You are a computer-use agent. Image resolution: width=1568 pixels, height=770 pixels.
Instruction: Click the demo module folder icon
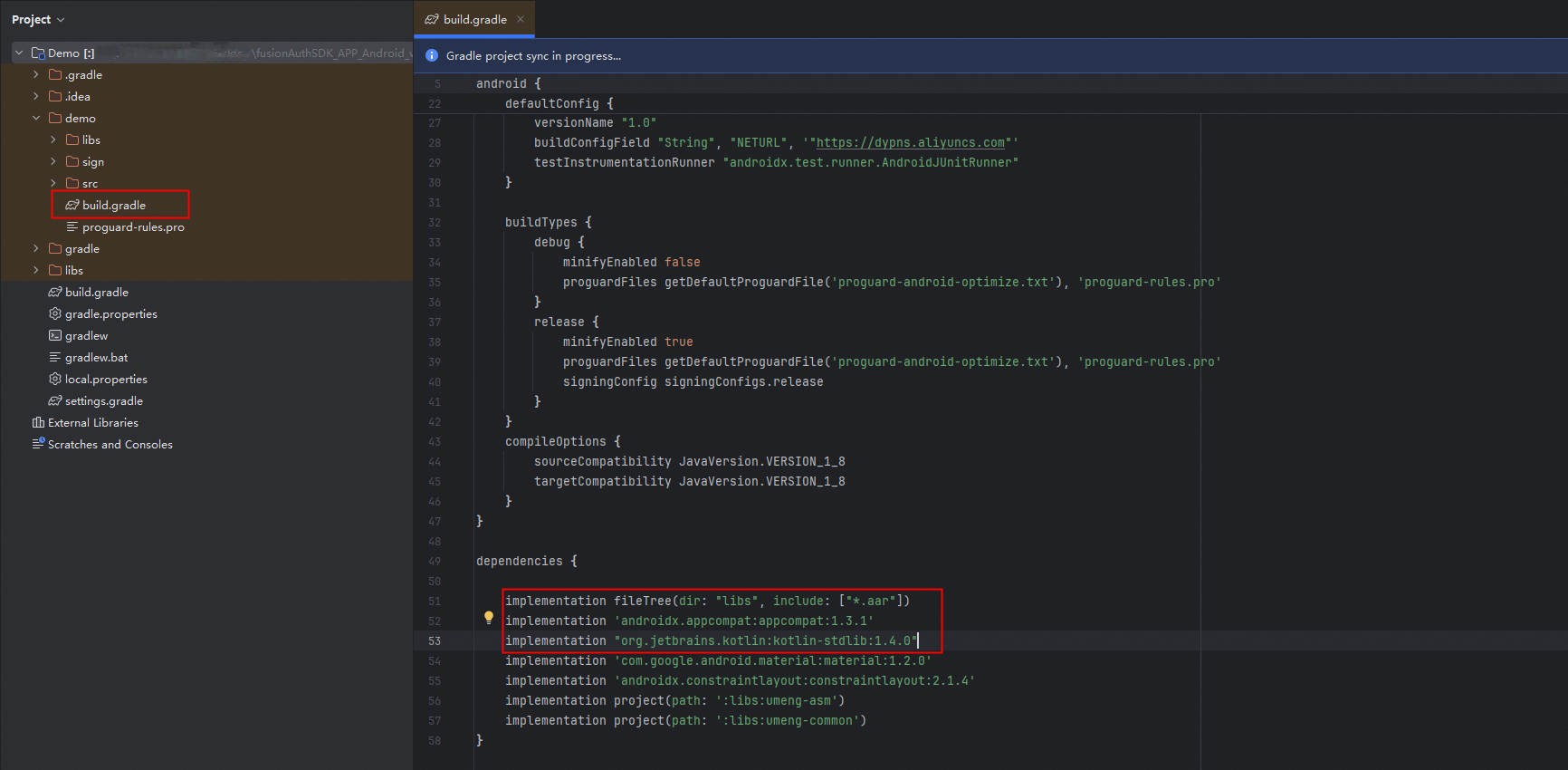point(55,118)
